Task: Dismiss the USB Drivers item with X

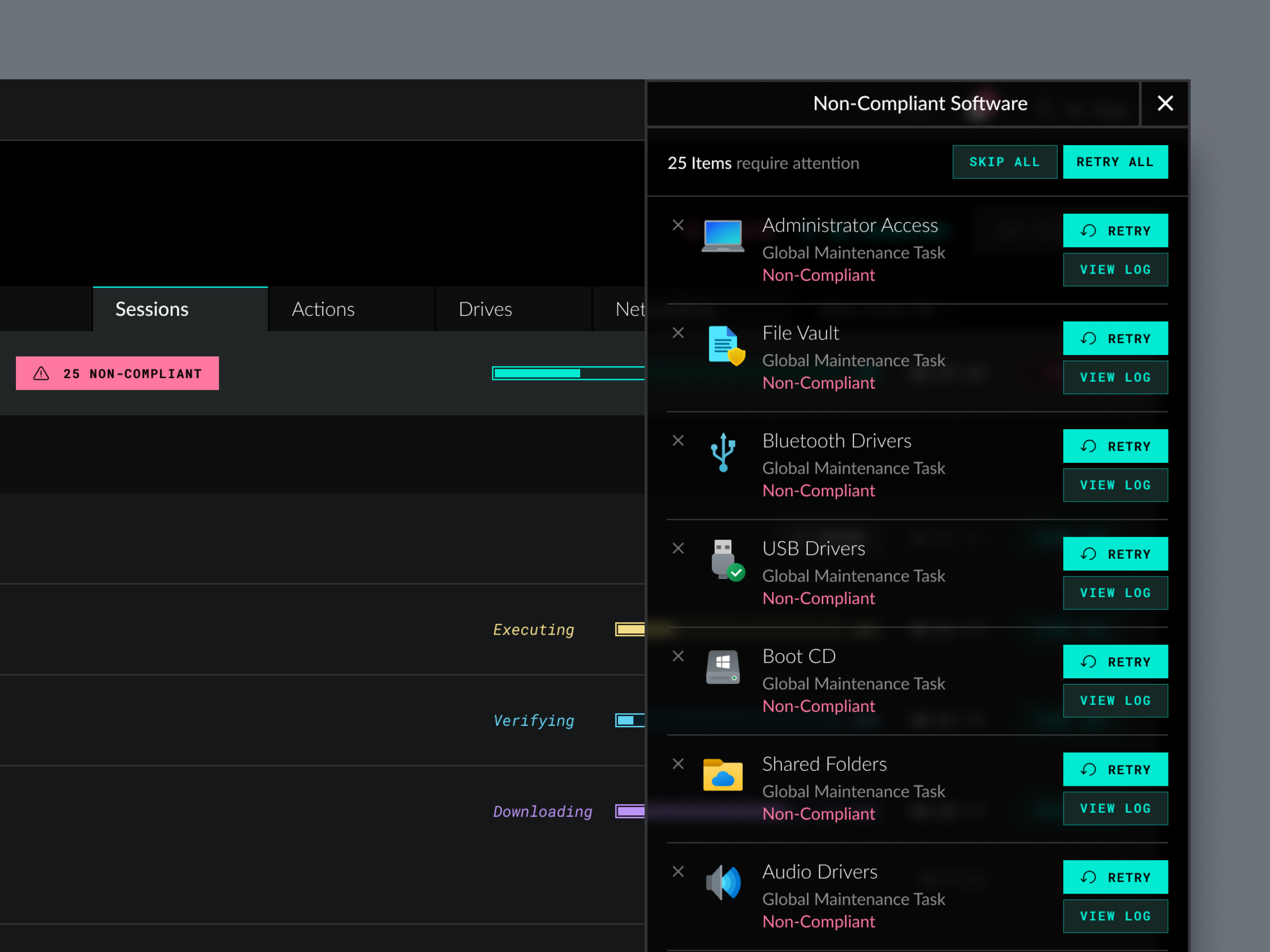Action: coord(678,548)
